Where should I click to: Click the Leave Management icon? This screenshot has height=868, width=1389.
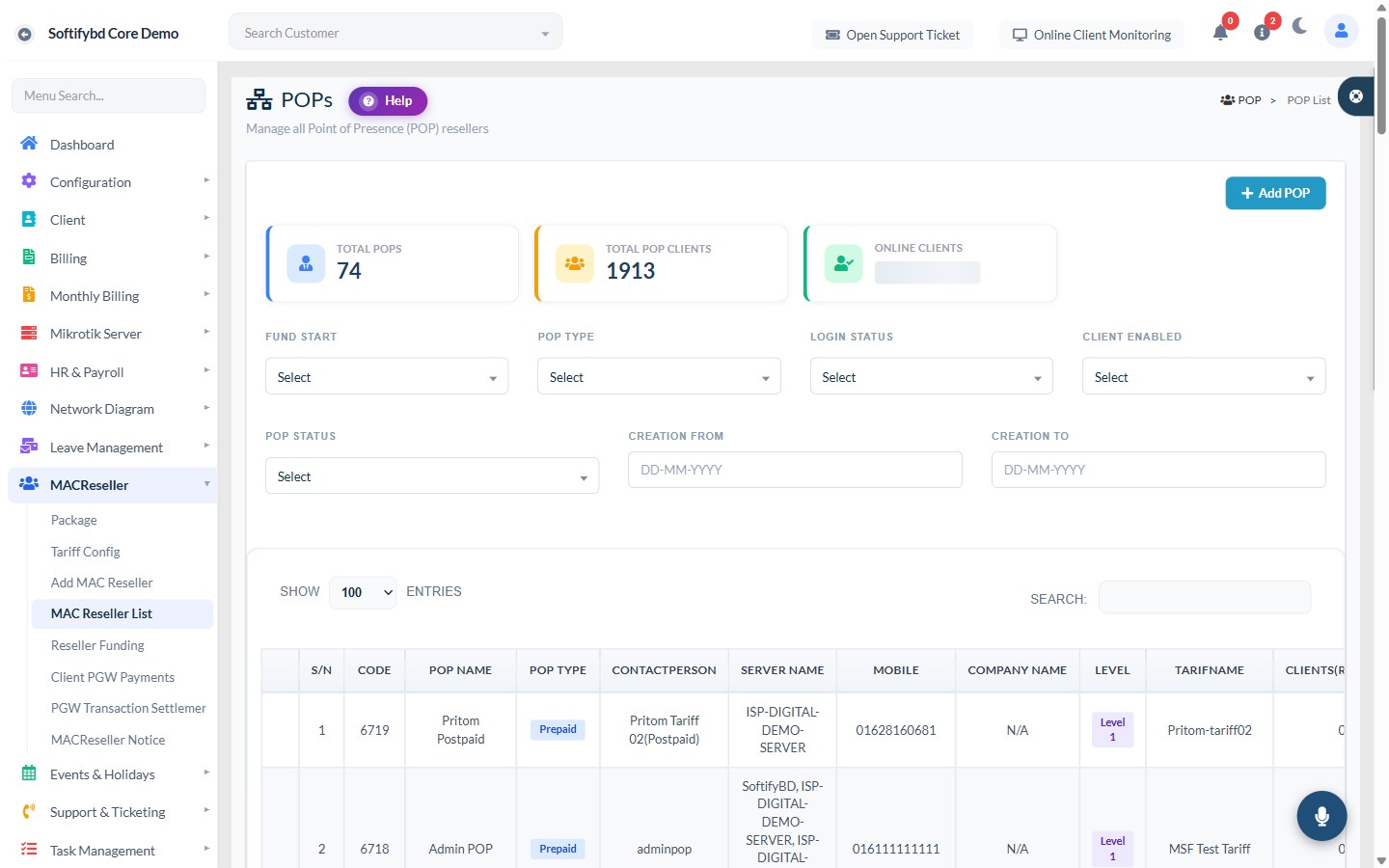29,447
